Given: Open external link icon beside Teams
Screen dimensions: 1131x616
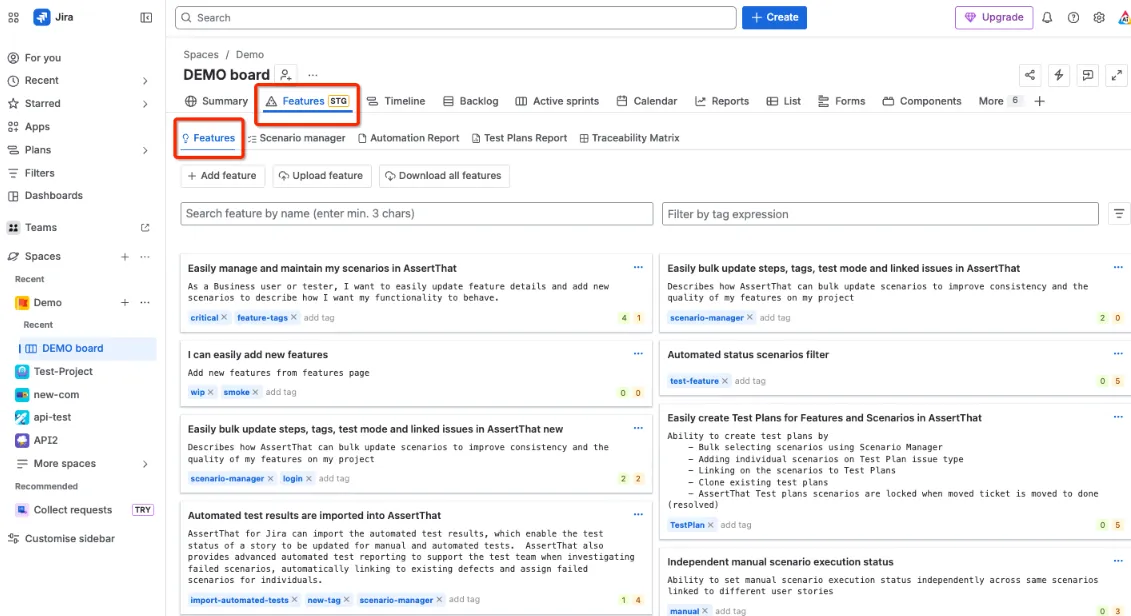Looking at the screenshot, I should click(145, 228).
